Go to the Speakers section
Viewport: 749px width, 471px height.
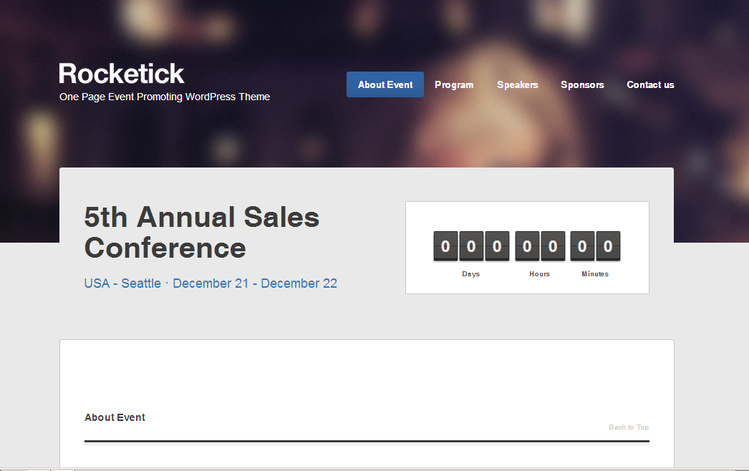pyautogui.click(x=517, y=85)
